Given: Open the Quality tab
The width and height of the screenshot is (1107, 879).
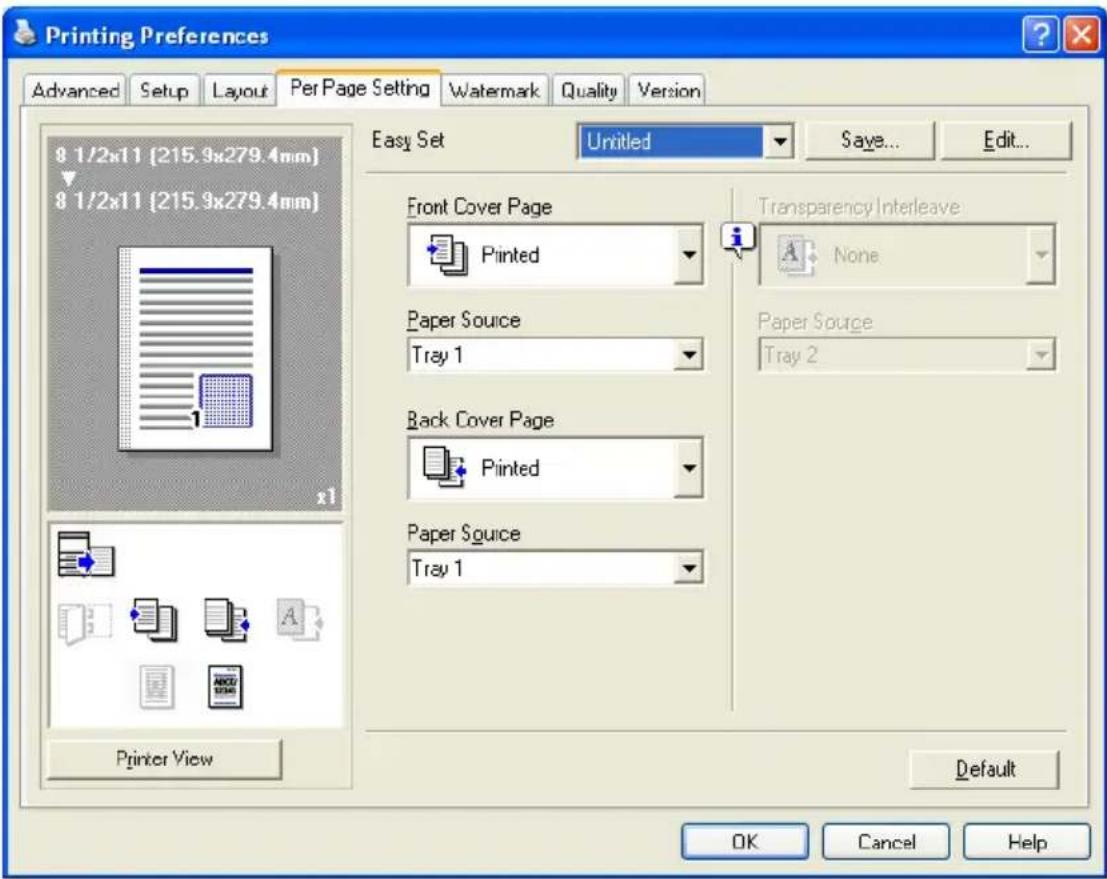Looking at the screenshot, I should point(589,90).
